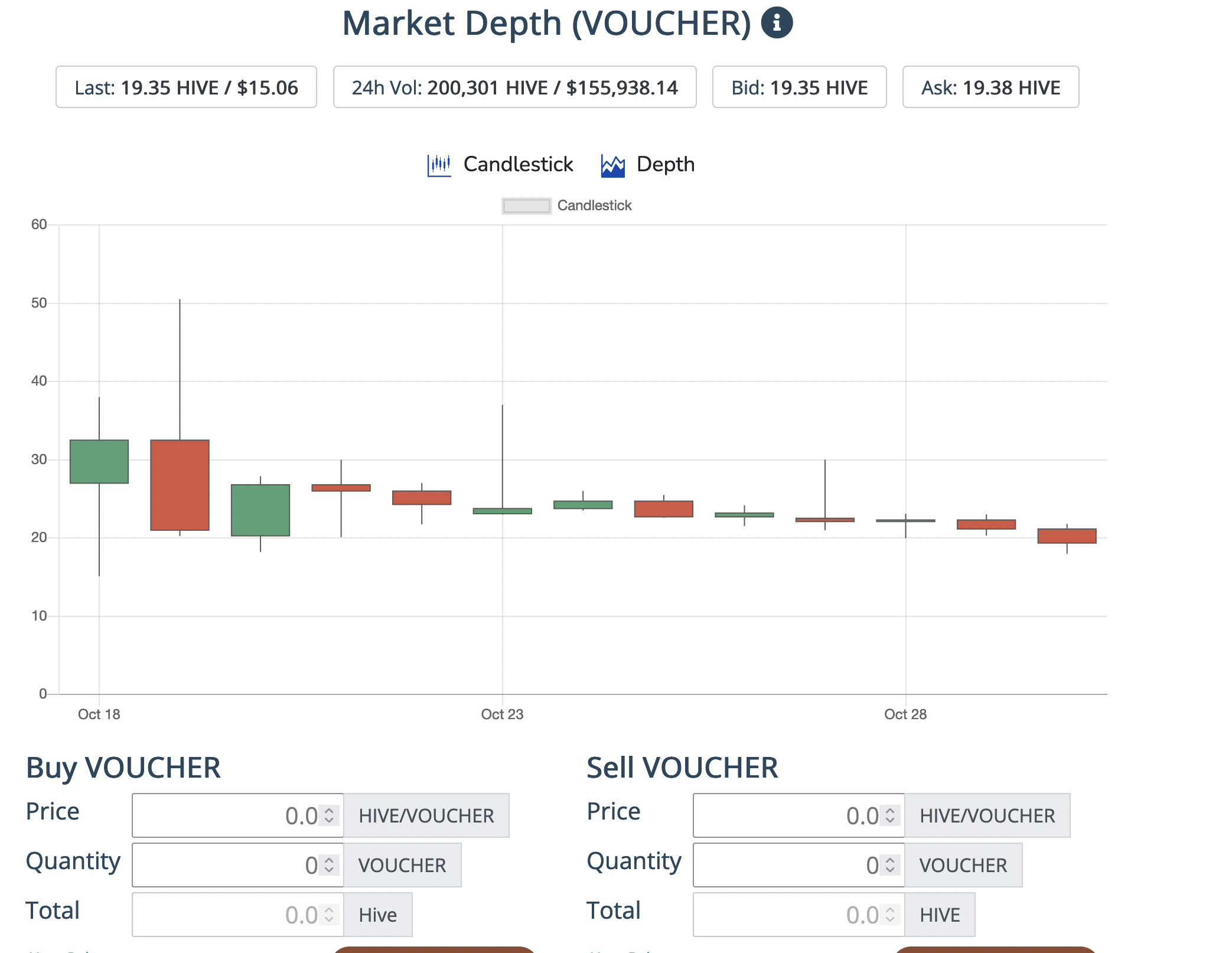Click the 24h Vol statistics box
The height and width of the screenshot is (953, 1232).
point(514,87)
